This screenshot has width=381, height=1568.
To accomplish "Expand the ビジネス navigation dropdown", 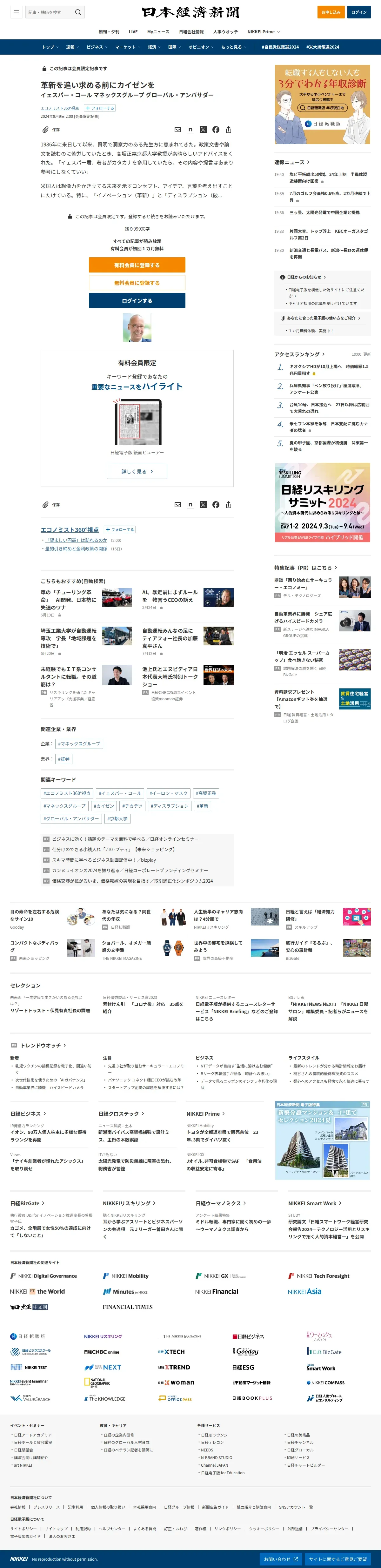I will [x=97, y=47].
